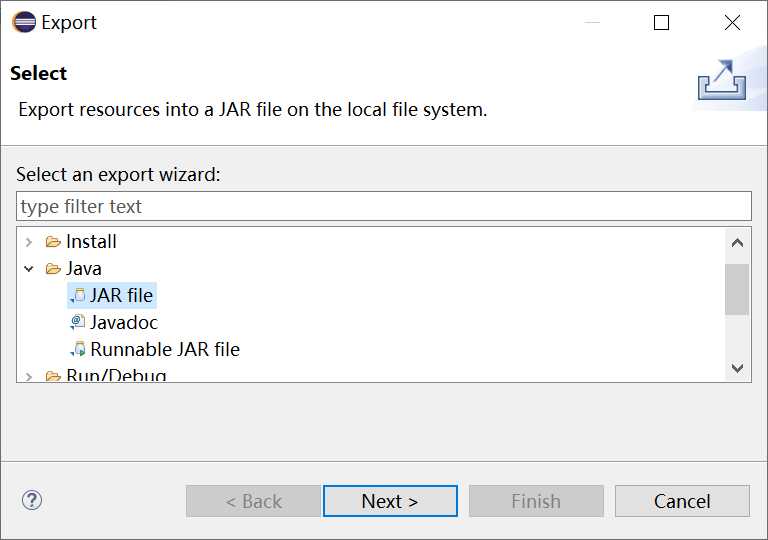Image resolution: width=768 pixels, height=540 pixels.
Task: Focus the type filter text field
Action: (384, 206)
